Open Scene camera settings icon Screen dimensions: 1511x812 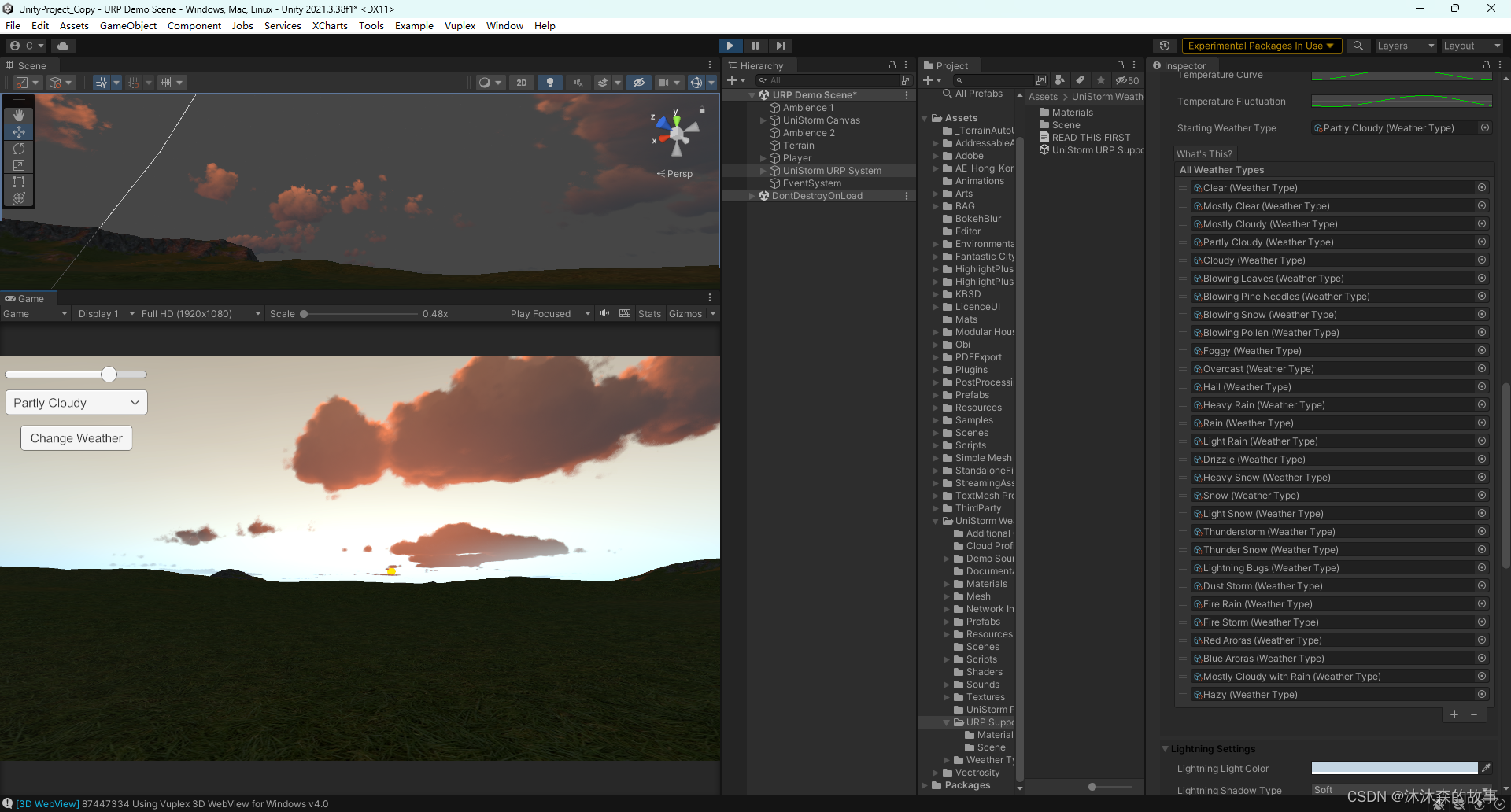point(668,83)
